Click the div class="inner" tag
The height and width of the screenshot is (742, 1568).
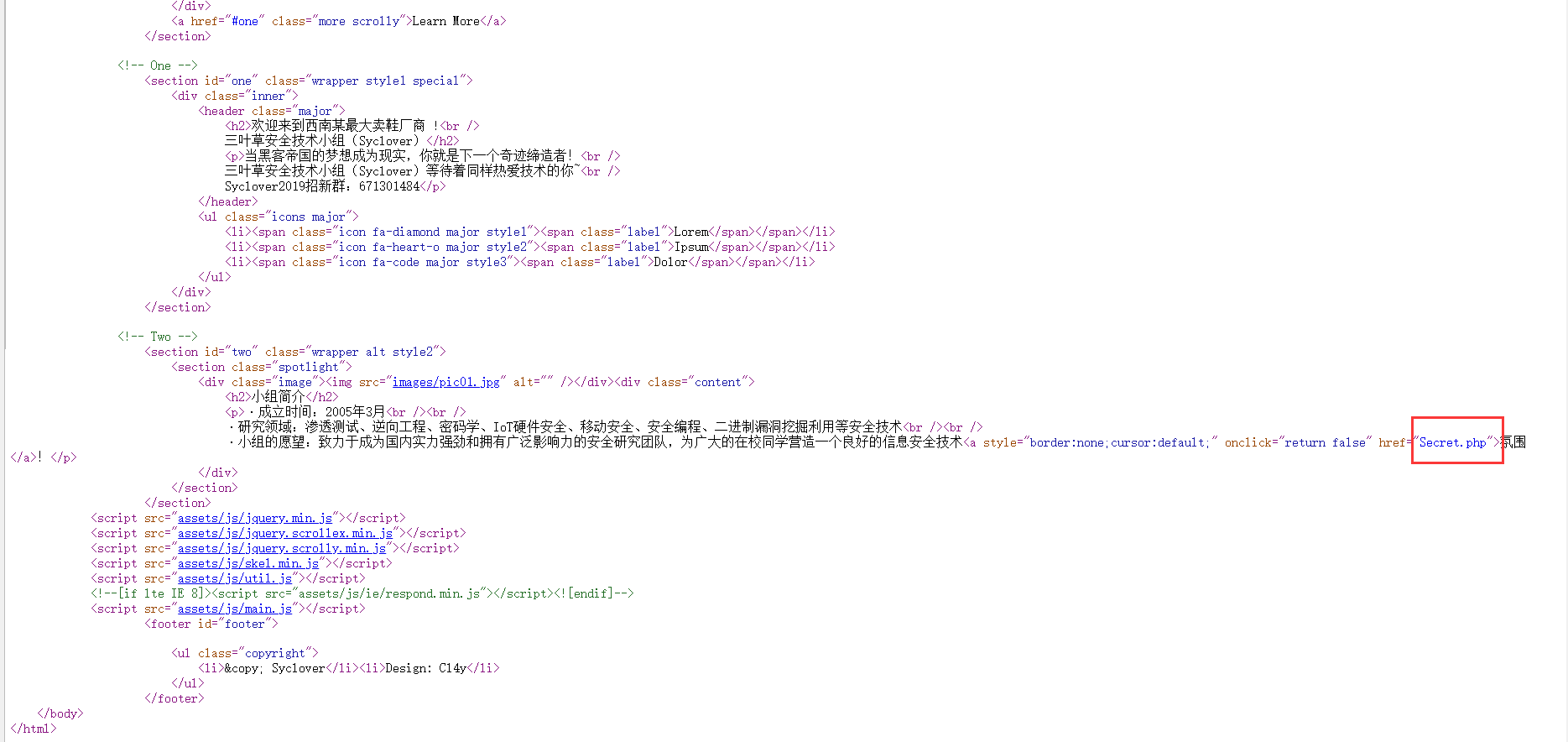[x=235, y=96]
